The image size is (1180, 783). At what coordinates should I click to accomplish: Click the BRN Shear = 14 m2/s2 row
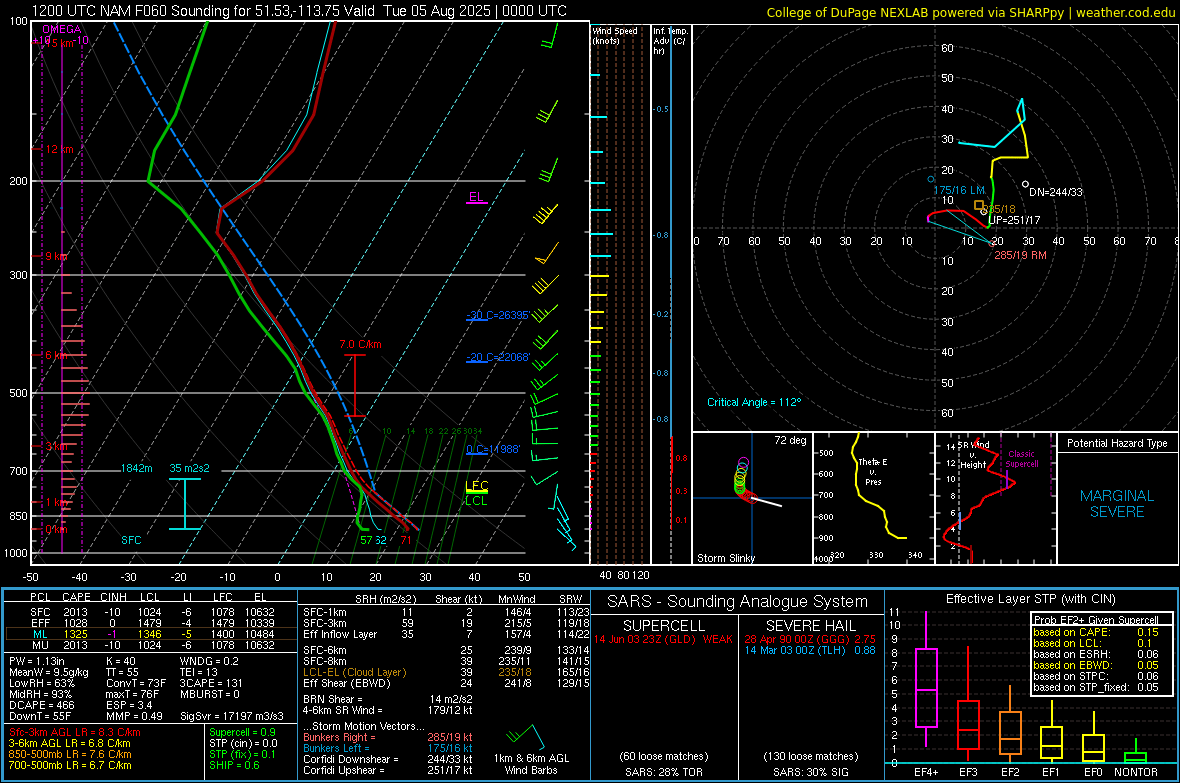tap(388, 699)
